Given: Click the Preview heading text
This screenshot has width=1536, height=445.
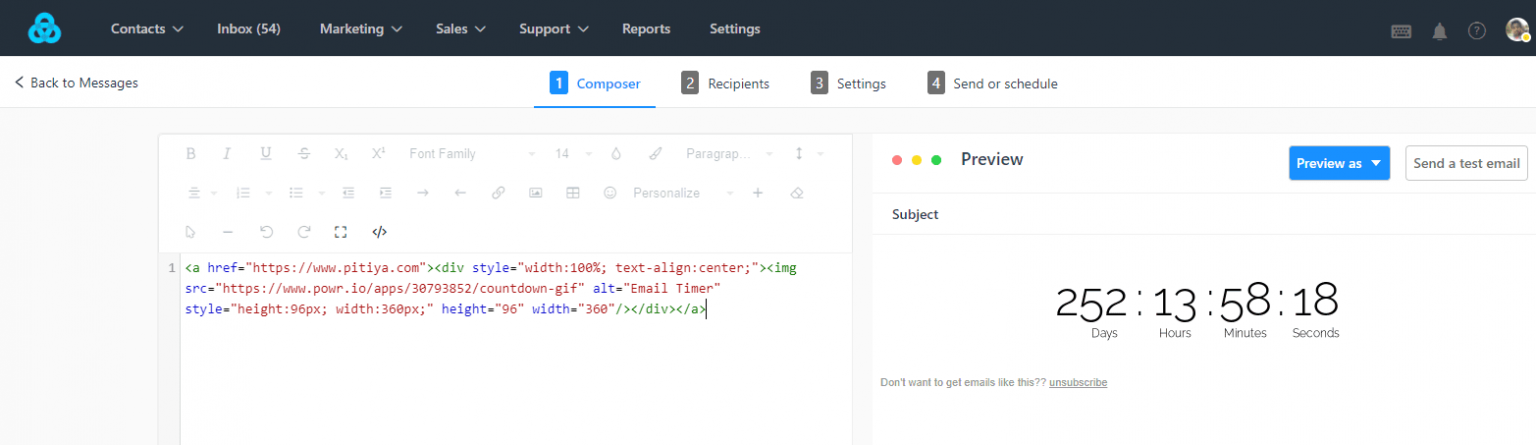Looking at the screenshot, I should [992, 159].
